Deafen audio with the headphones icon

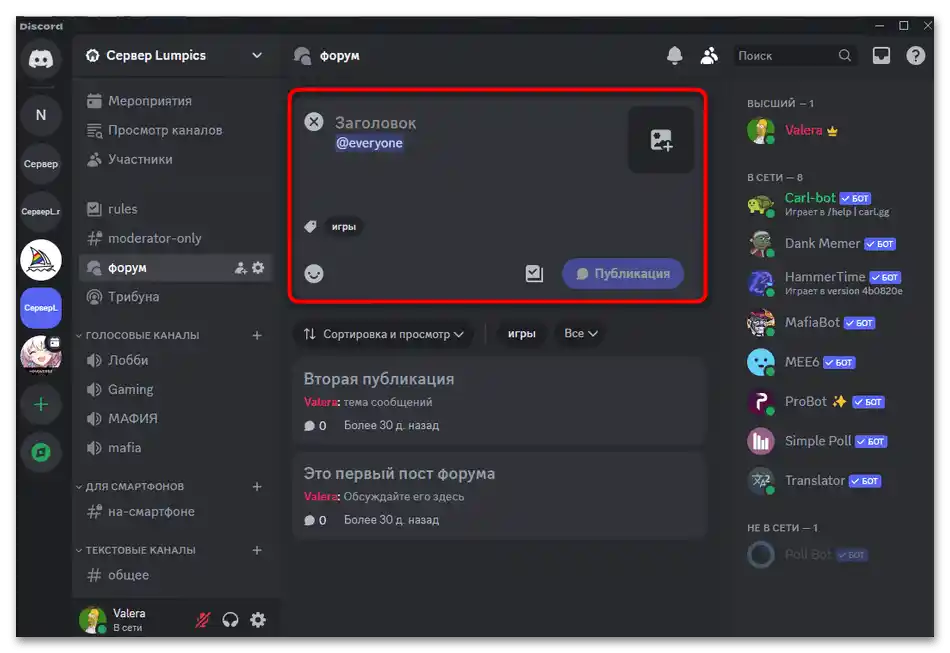[x=230, y=620]
